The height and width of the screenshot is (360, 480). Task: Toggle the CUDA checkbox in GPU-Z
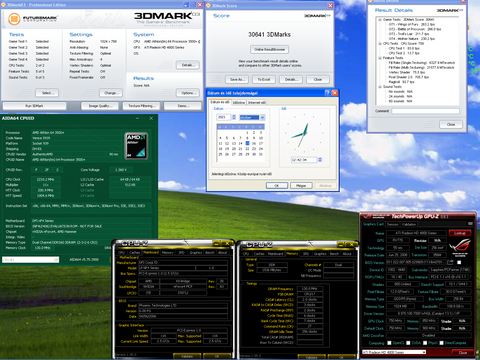click(407, 343)
